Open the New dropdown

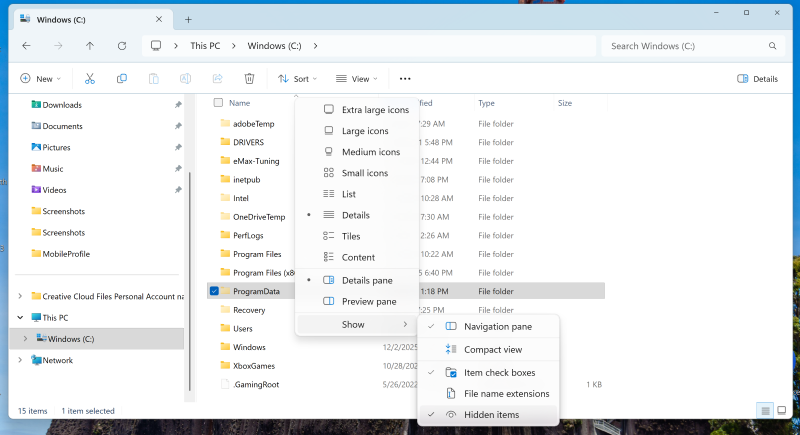coord(40,79)
